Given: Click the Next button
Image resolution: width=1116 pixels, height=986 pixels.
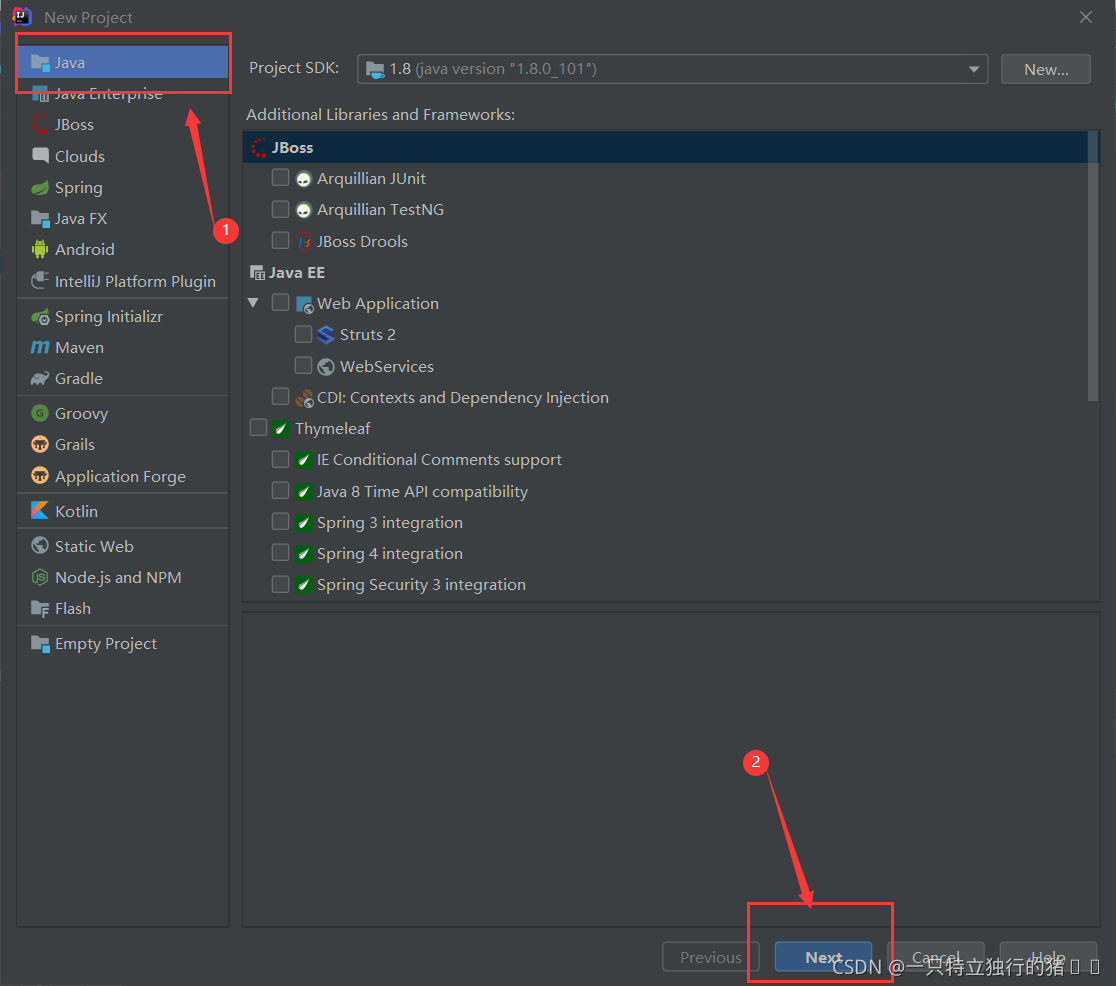Looking at the screenshot, I should [x=823, y=958].
